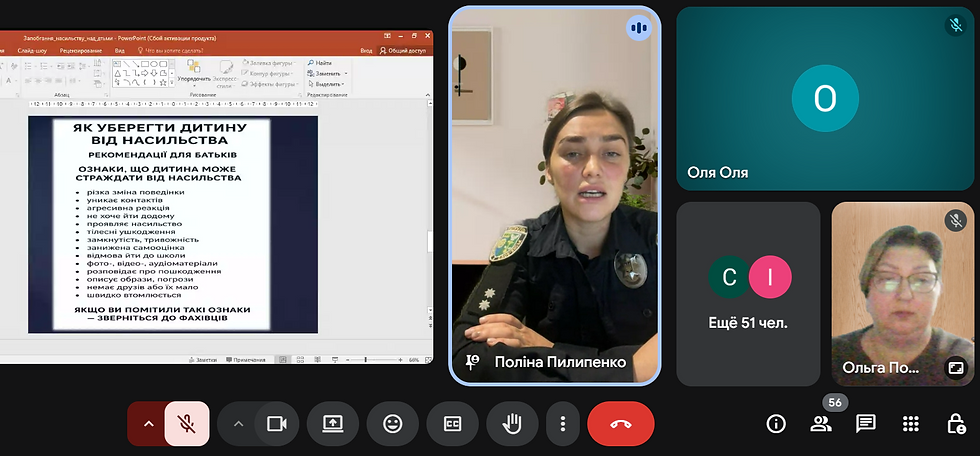This screenshot has width=980, height=456.
Task: Open the Абзац paragraph dialog launcher
Action: [x=106, y=95]
